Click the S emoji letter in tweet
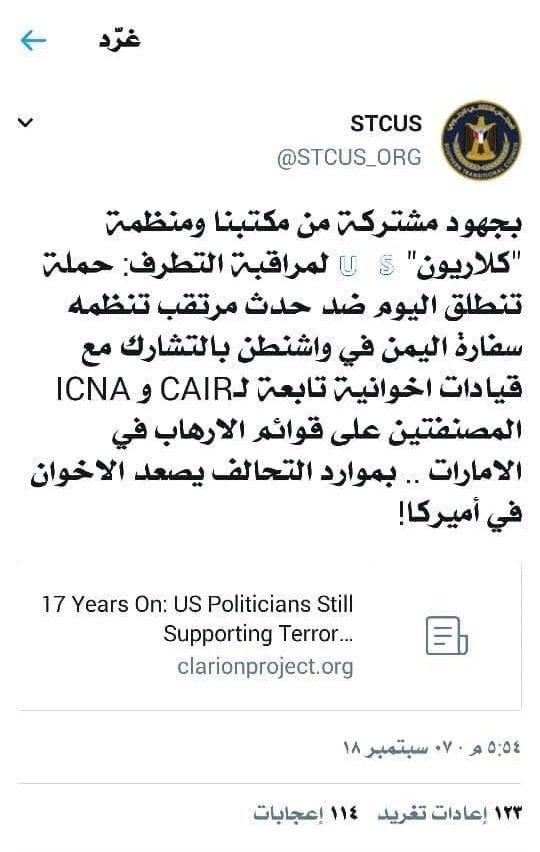The width and height of the screenshot is (540, 852). point(387,266)
